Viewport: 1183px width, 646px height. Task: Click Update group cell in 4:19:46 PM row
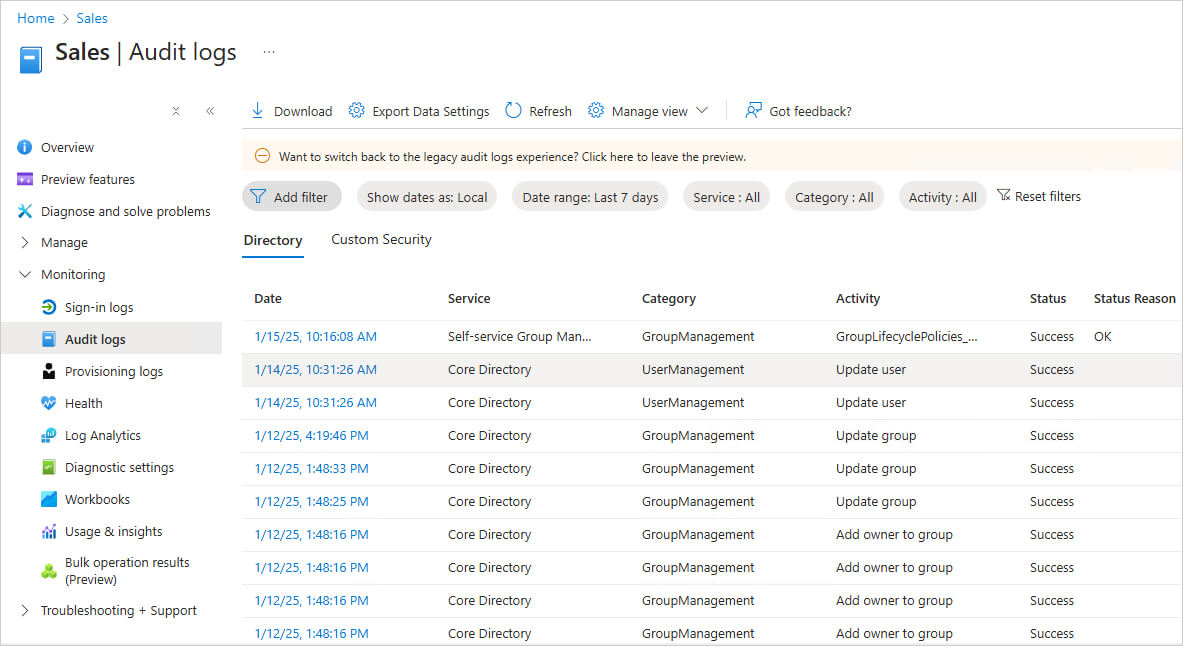click(x=876, y=436)
